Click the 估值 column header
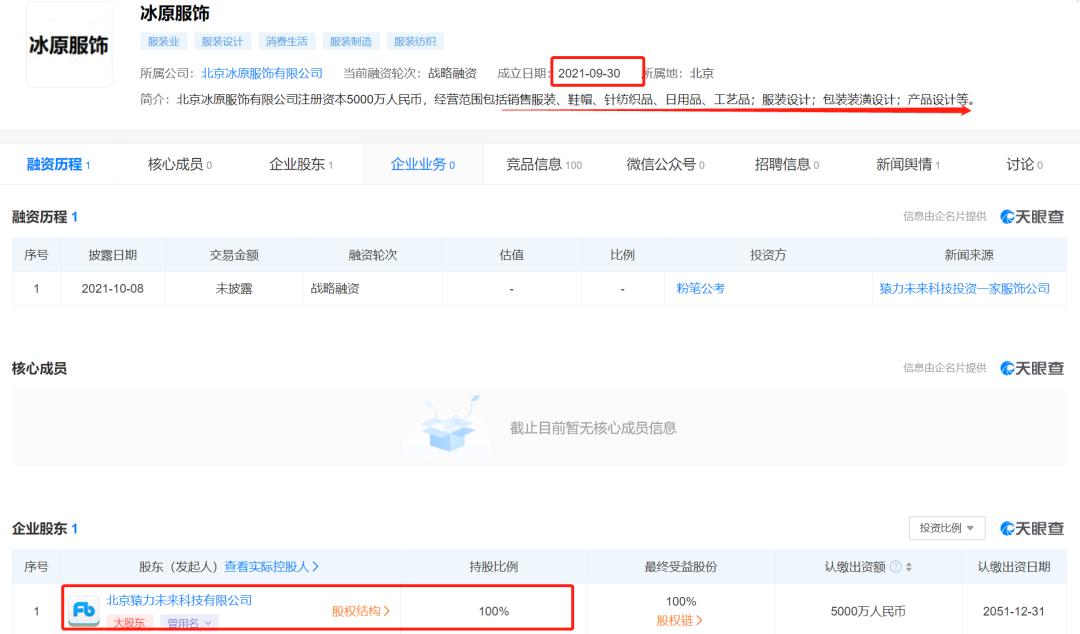 coord(512,255)
